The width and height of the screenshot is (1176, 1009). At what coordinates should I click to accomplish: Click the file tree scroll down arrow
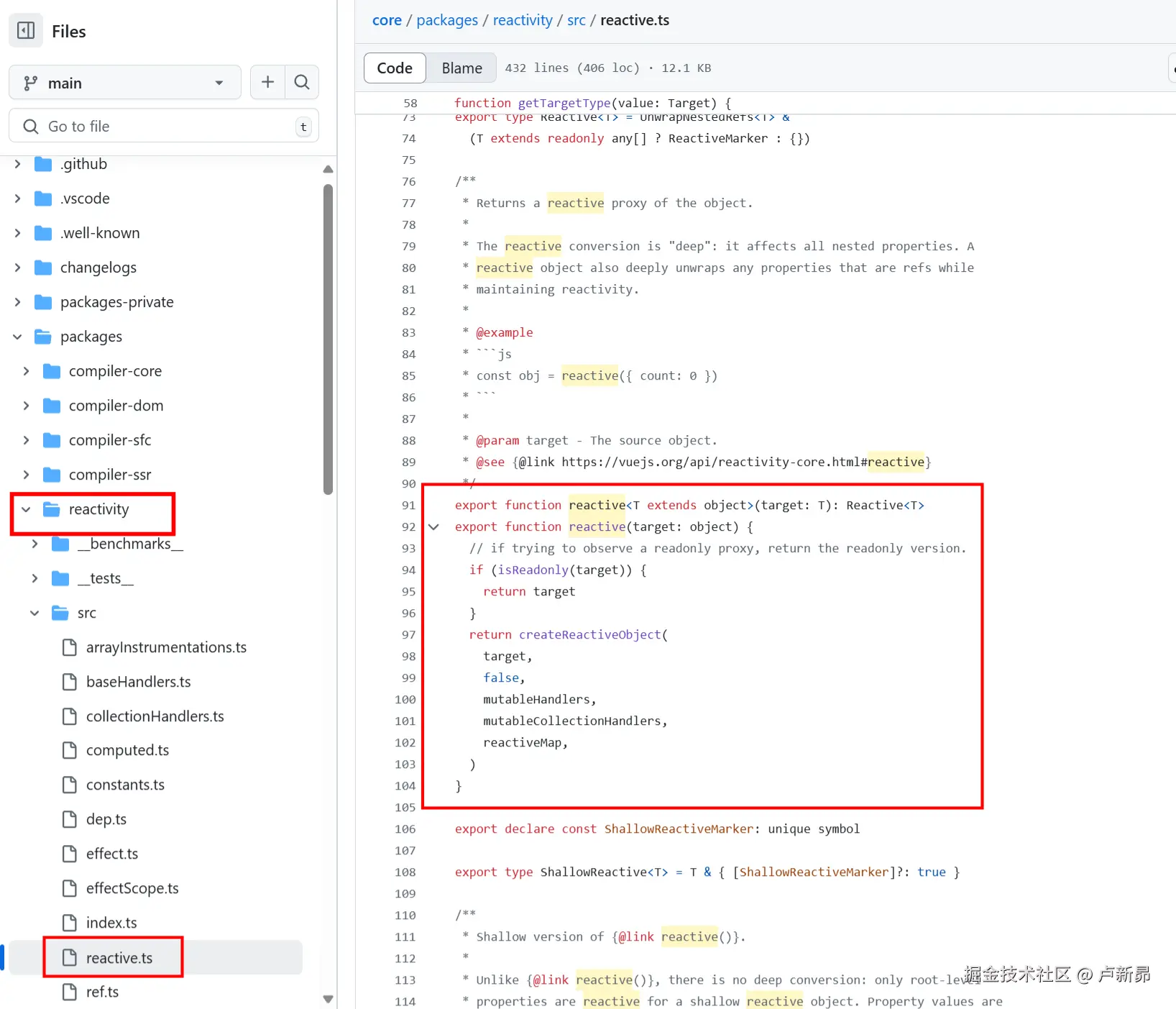[x=328, y=999]
